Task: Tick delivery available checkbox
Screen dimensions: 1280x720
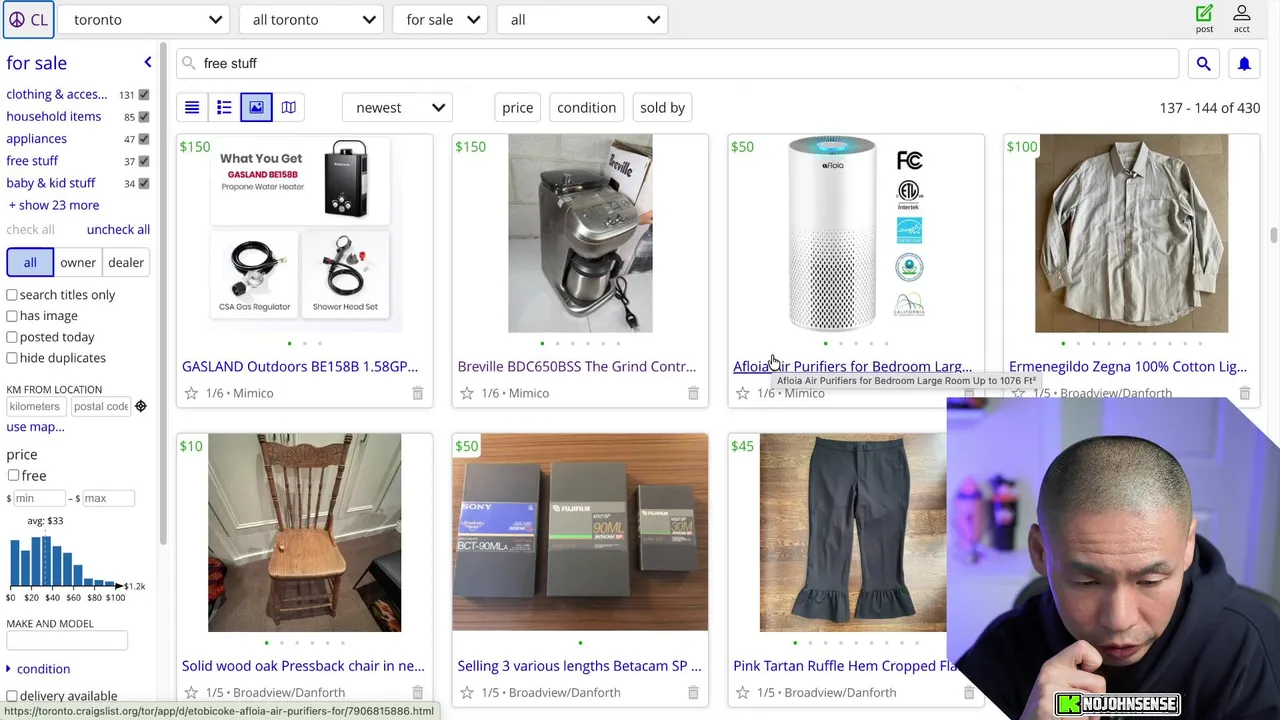Action: 12,696
